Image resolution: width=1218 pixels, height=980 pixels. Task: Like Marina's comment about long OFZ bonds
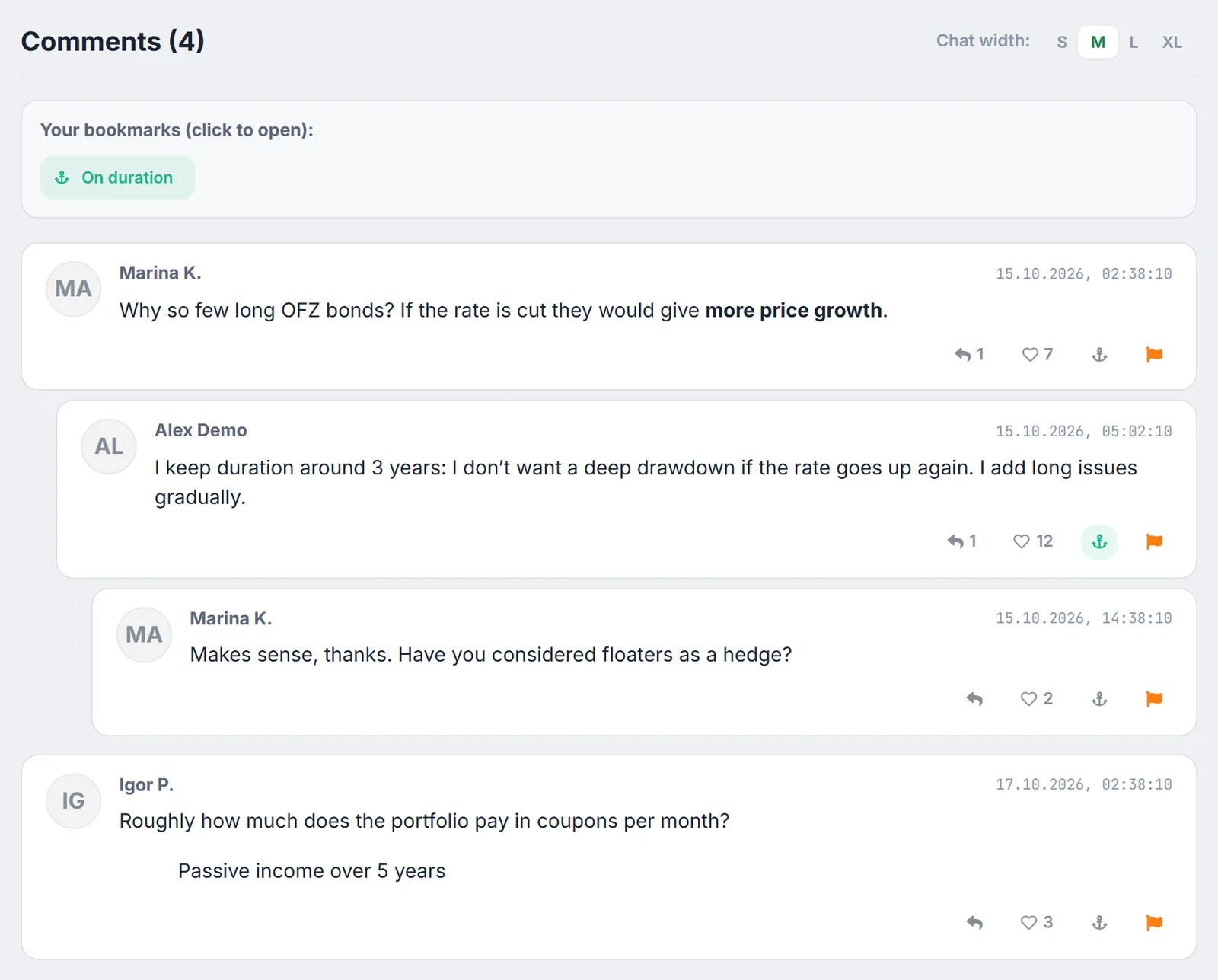(1038, 354)
